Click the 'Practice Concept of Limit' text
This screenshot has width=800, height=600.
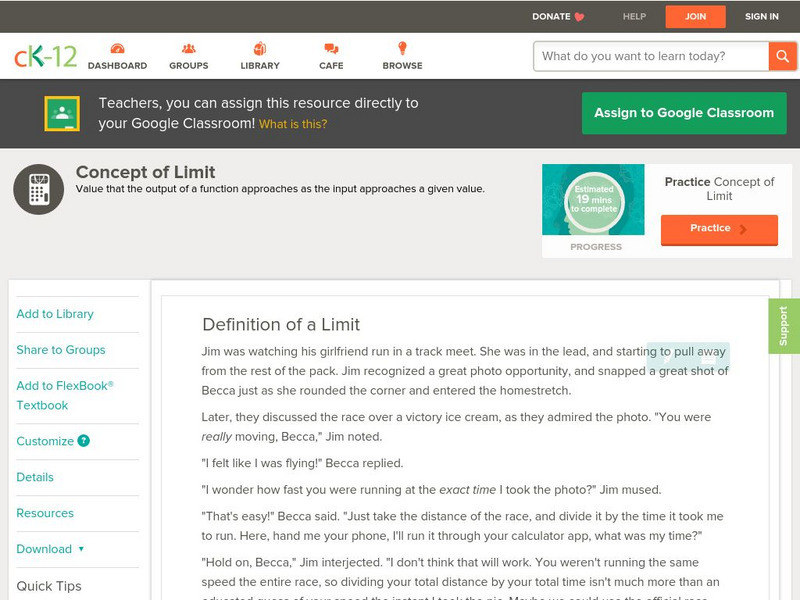[719, 189]
